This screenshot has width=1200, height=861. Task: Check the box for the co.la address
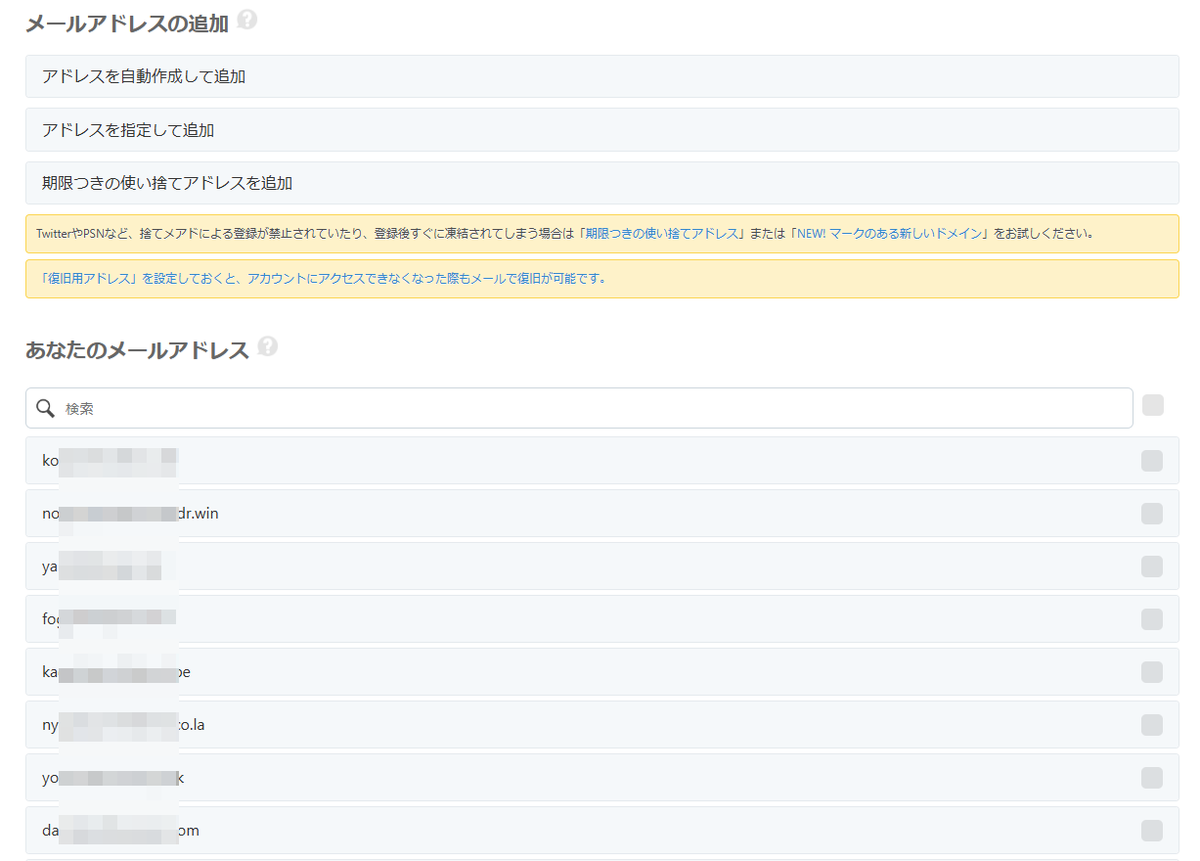[1150, 724]
